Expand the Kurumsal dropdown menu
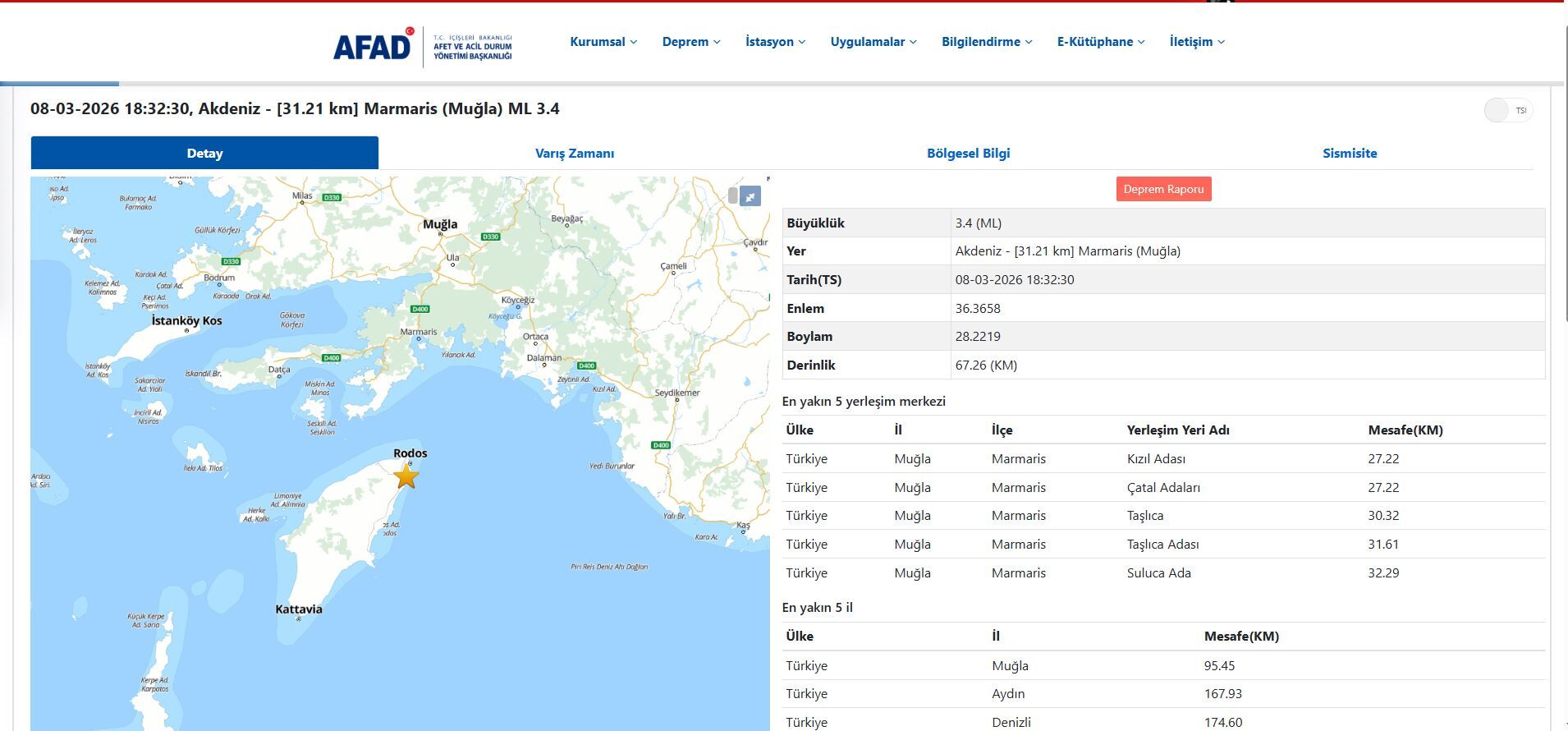The image size is (1568, 731). pyautogui.click(x=603, y=42)
